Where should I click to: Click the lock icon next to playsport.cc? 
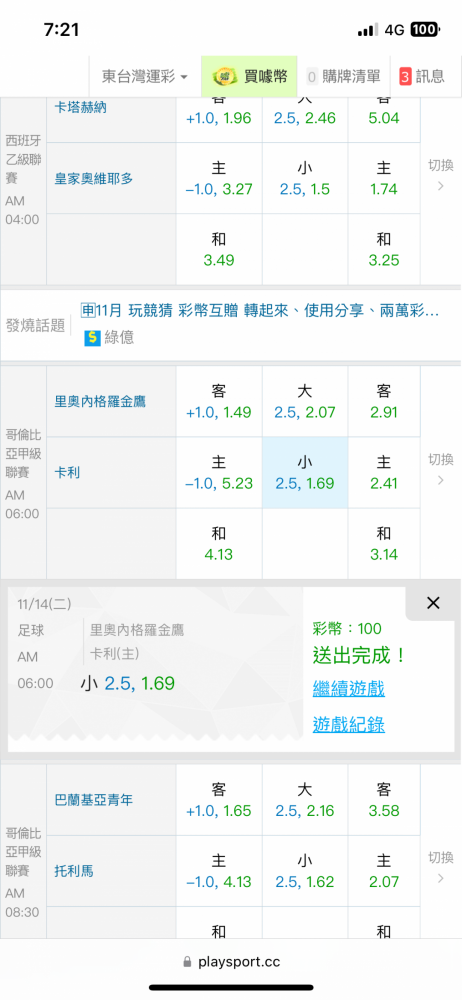[x=187, y=961]
